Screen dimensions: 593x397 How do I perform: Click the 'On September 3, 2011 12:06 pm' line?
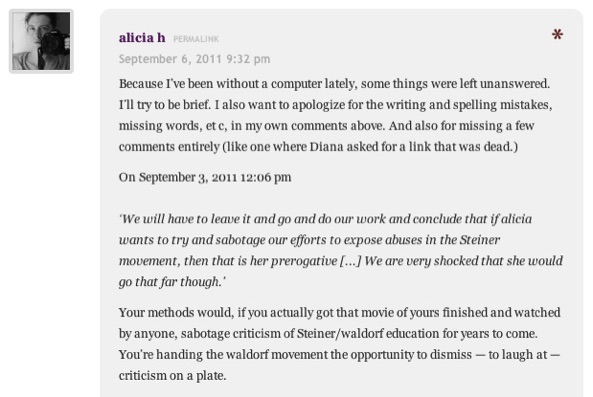click(205, 177)
